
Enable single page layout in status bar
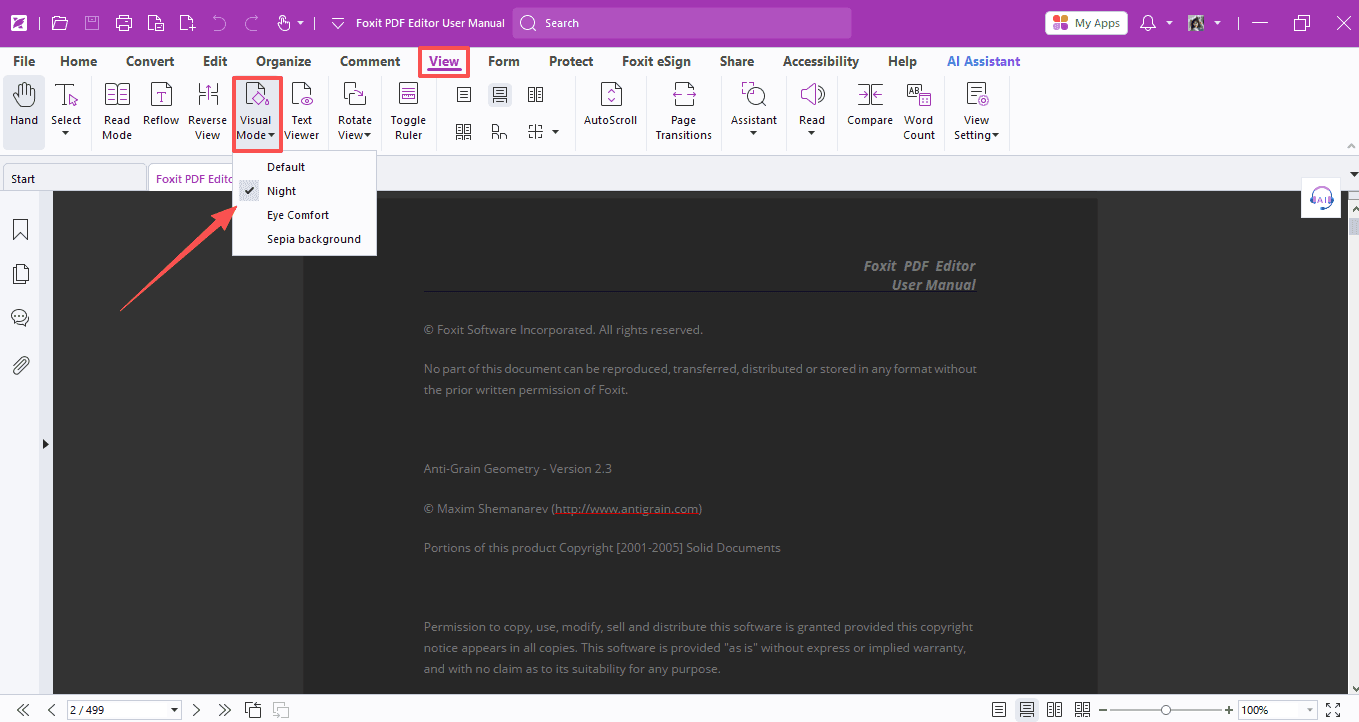pyautogui.click(x=999, y=710)
